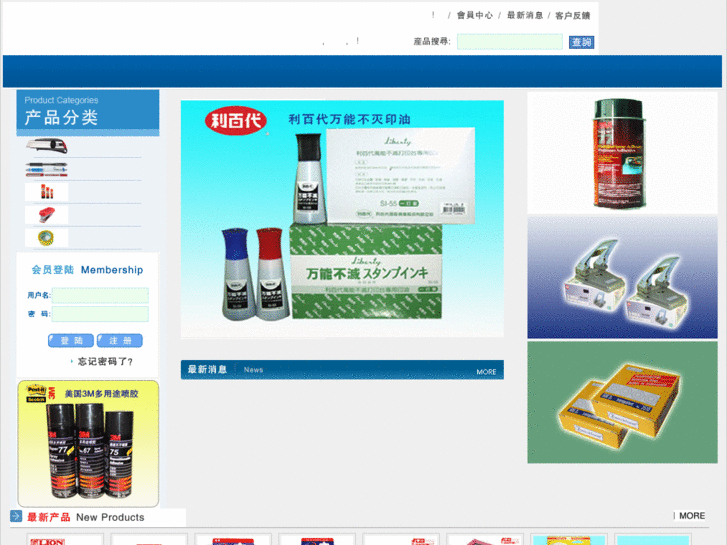
Task: Click the 会员登陆 Membership heading
Action: pos(87,269)
